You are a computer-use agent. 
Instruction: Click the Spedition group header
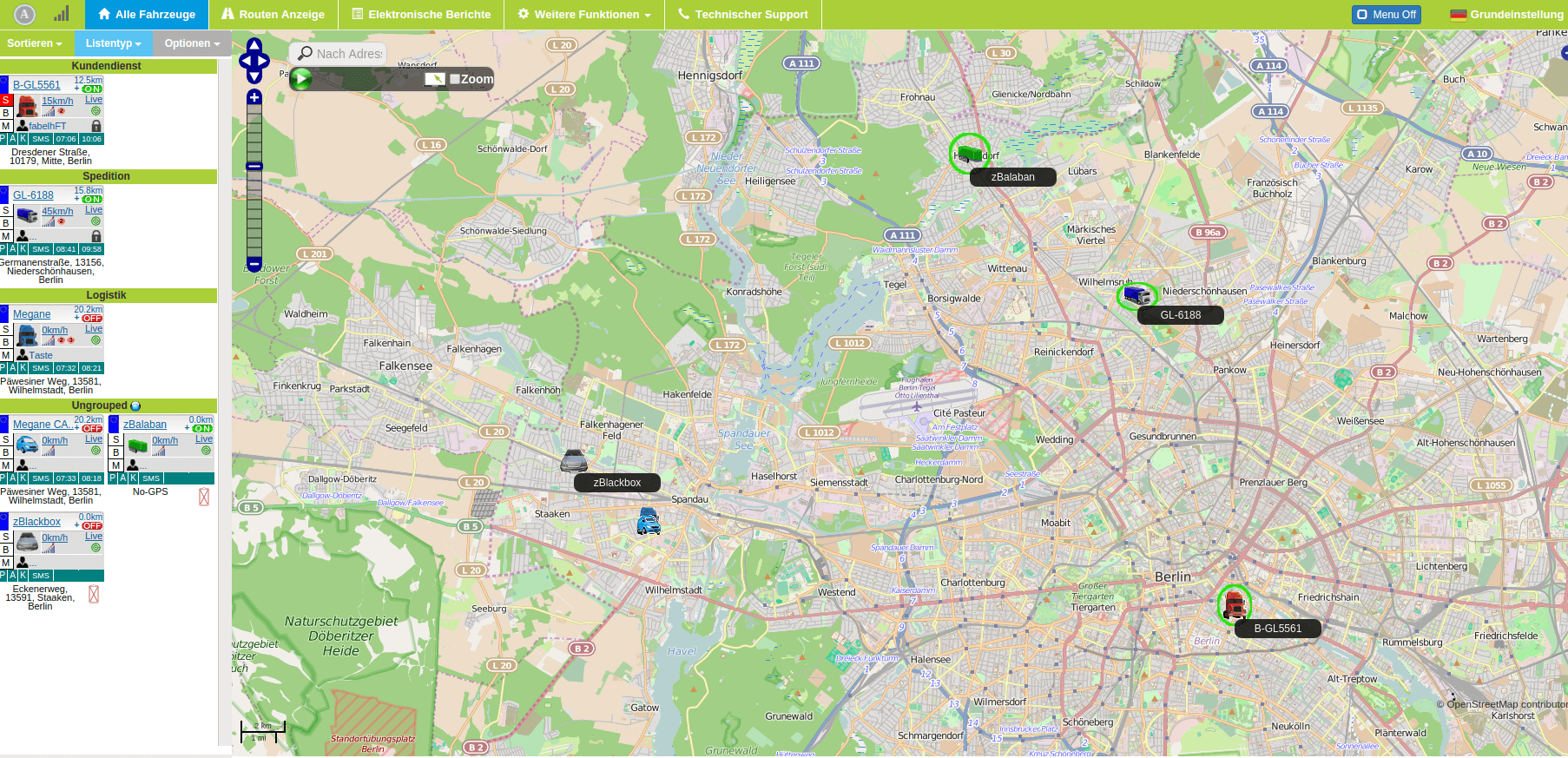(108, 176)
